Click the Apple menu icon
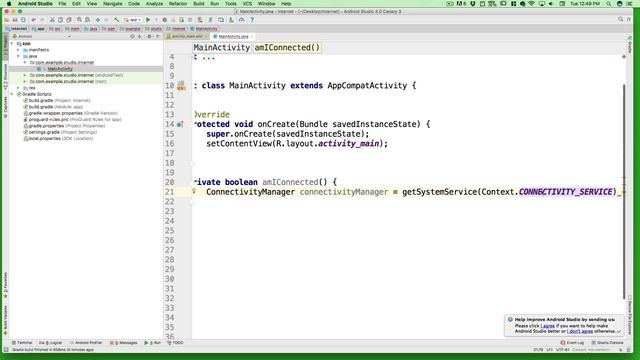The height and width of the screenshot is (360, 640). click(9, 4)
